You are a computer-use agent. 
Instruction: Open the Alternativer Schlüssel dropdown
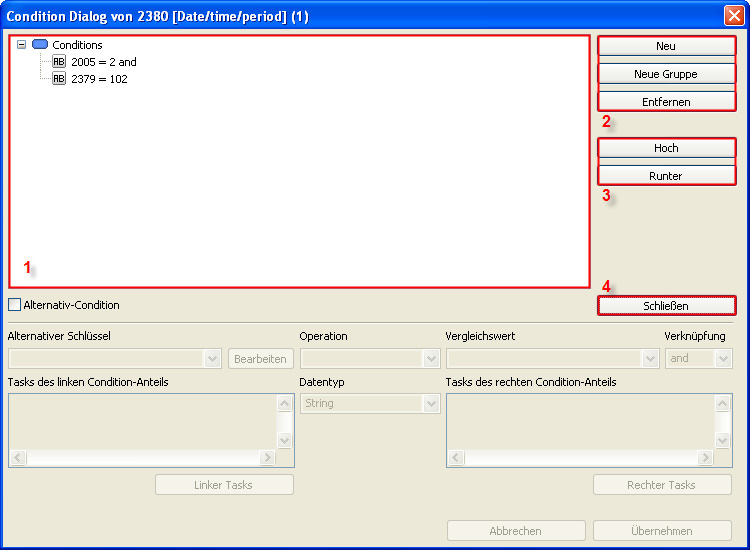(x=212, y=359)
